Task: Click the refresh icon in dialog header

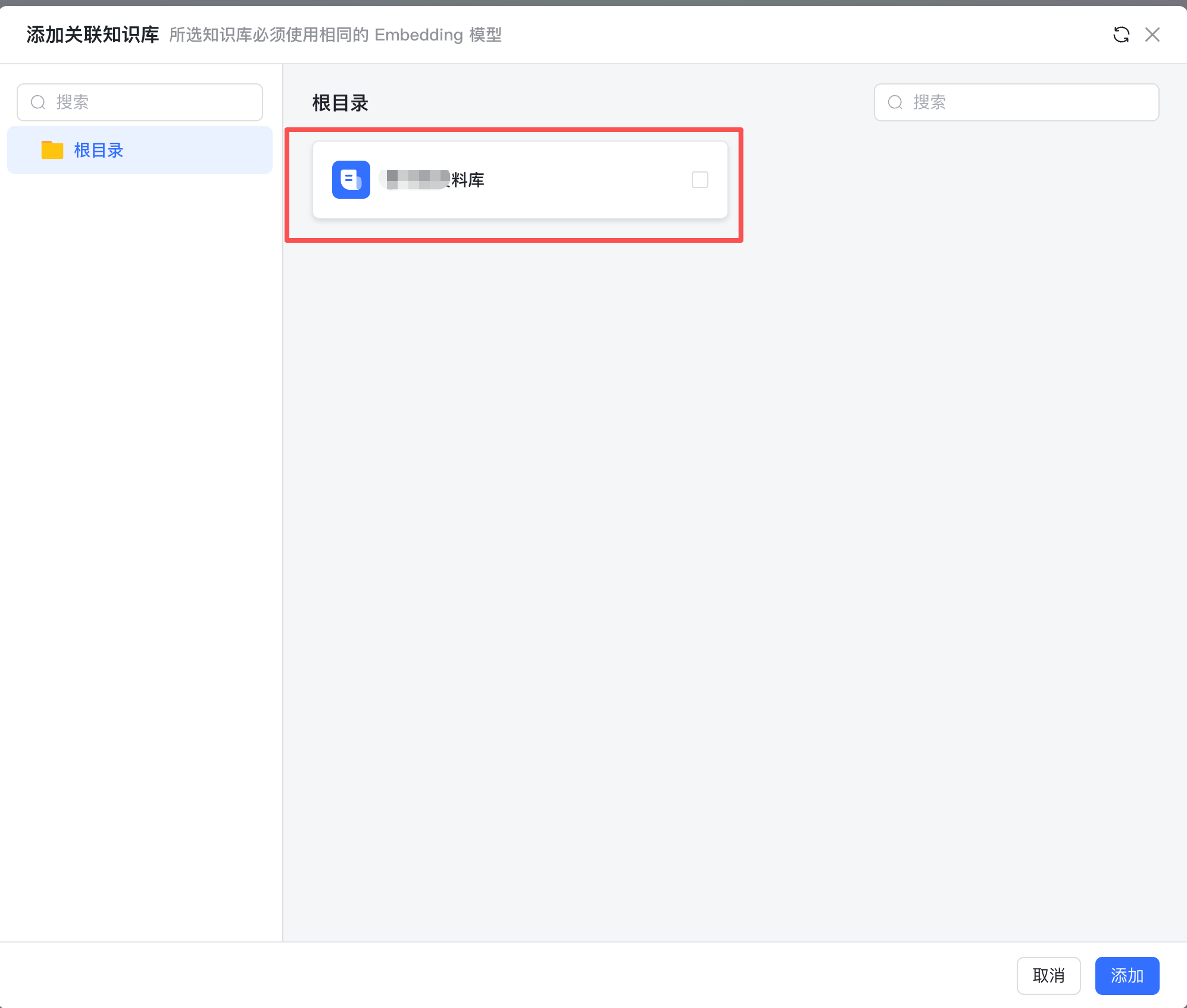Action: click(1121, 35)
